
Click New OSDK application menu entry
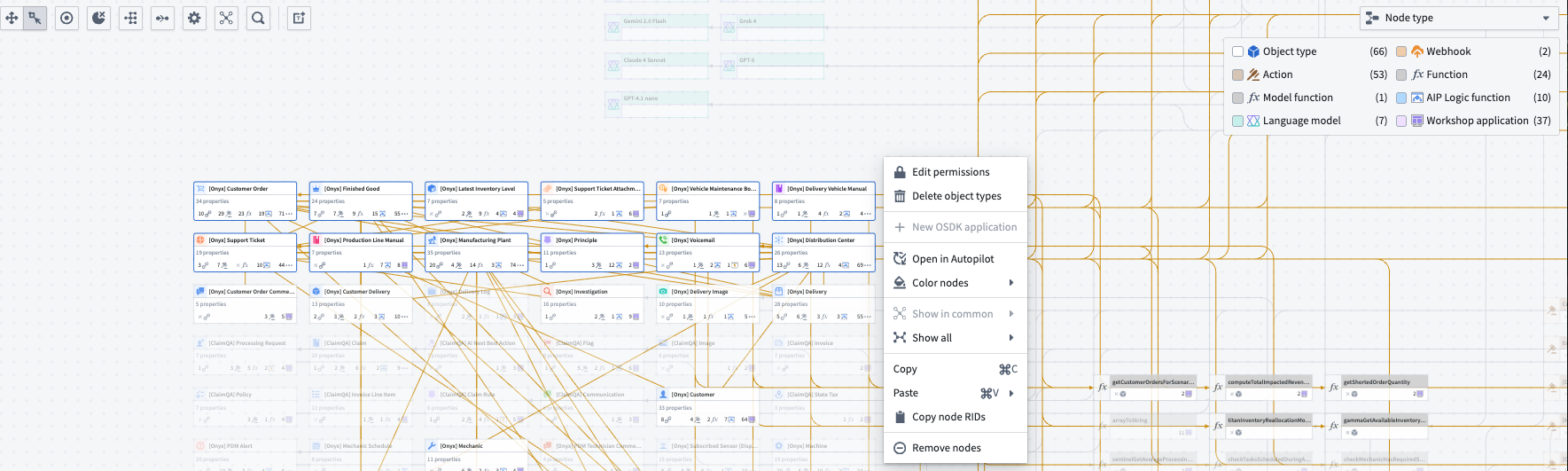tap(956, 227)
